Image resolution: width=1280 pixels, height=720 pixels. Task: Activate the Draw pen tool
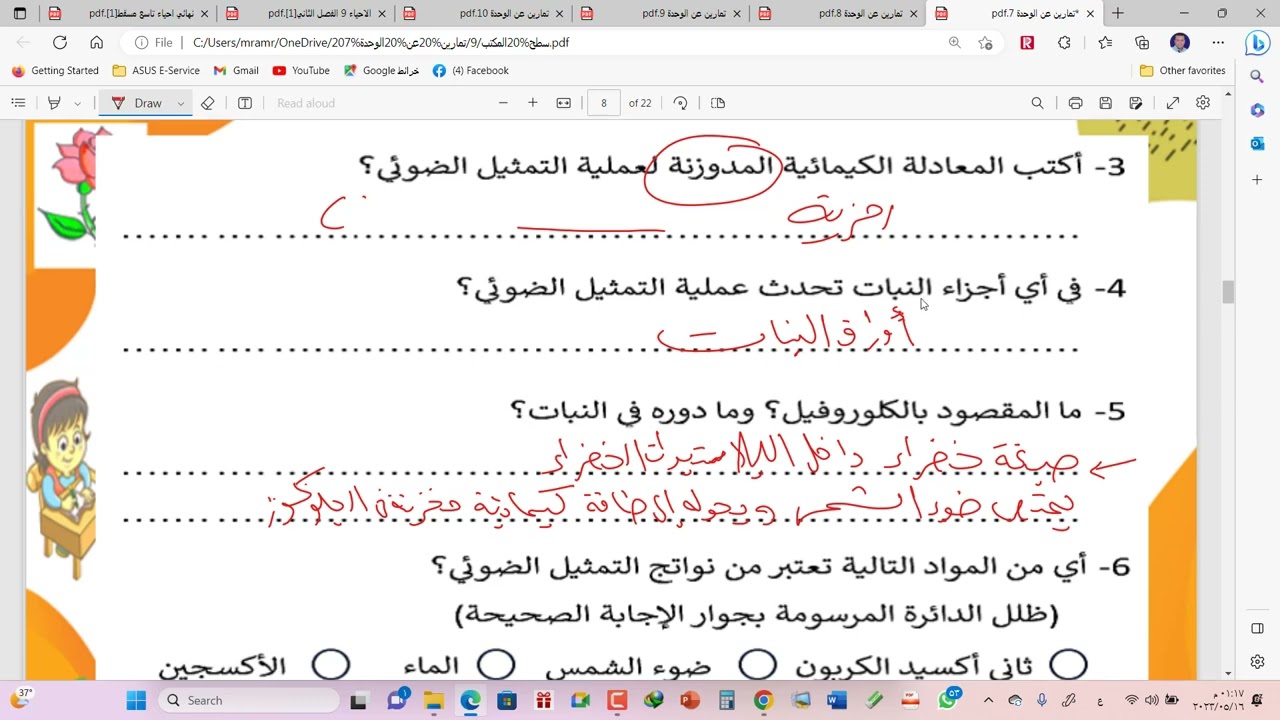coord(137,103)
